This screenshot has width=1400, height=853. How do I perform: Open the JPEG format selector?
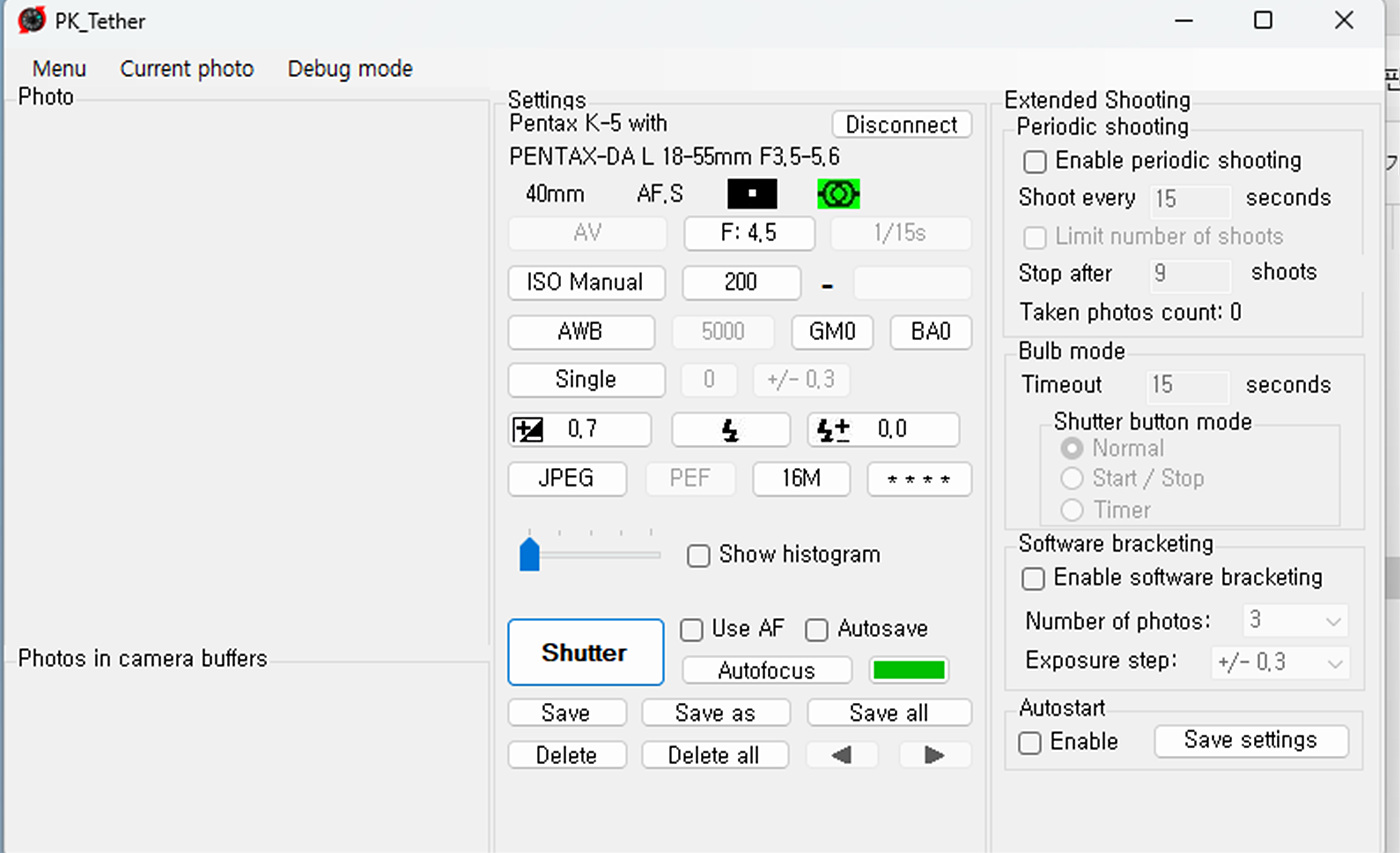coord(567,479)
